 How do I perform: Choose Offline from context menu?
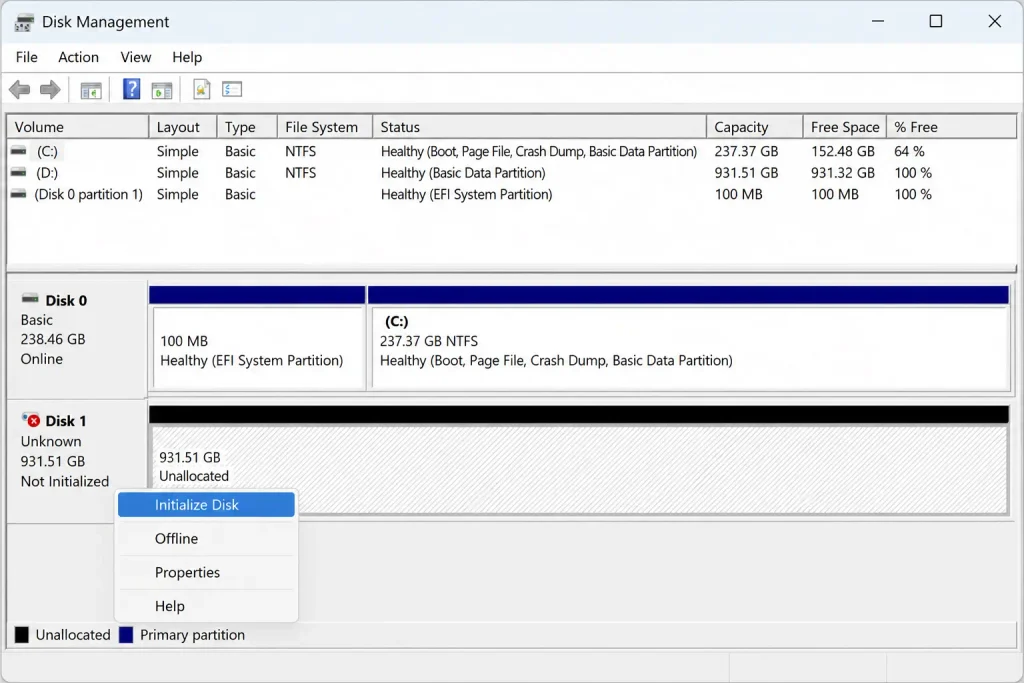tap(206, 539)
